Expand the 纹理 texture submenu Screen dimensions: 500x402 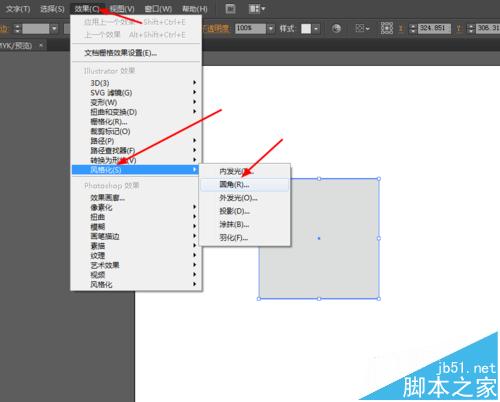coord(136,256)
